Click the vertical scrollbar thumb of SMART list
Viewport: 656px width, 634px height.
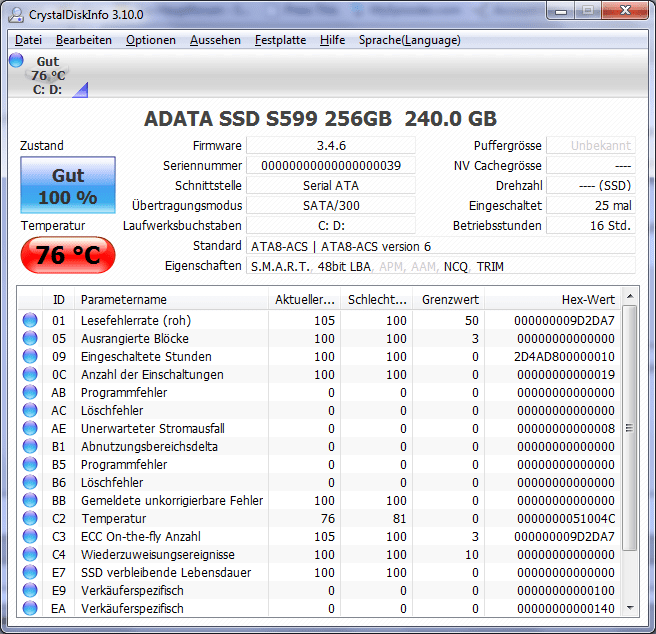tap(630, 428)
